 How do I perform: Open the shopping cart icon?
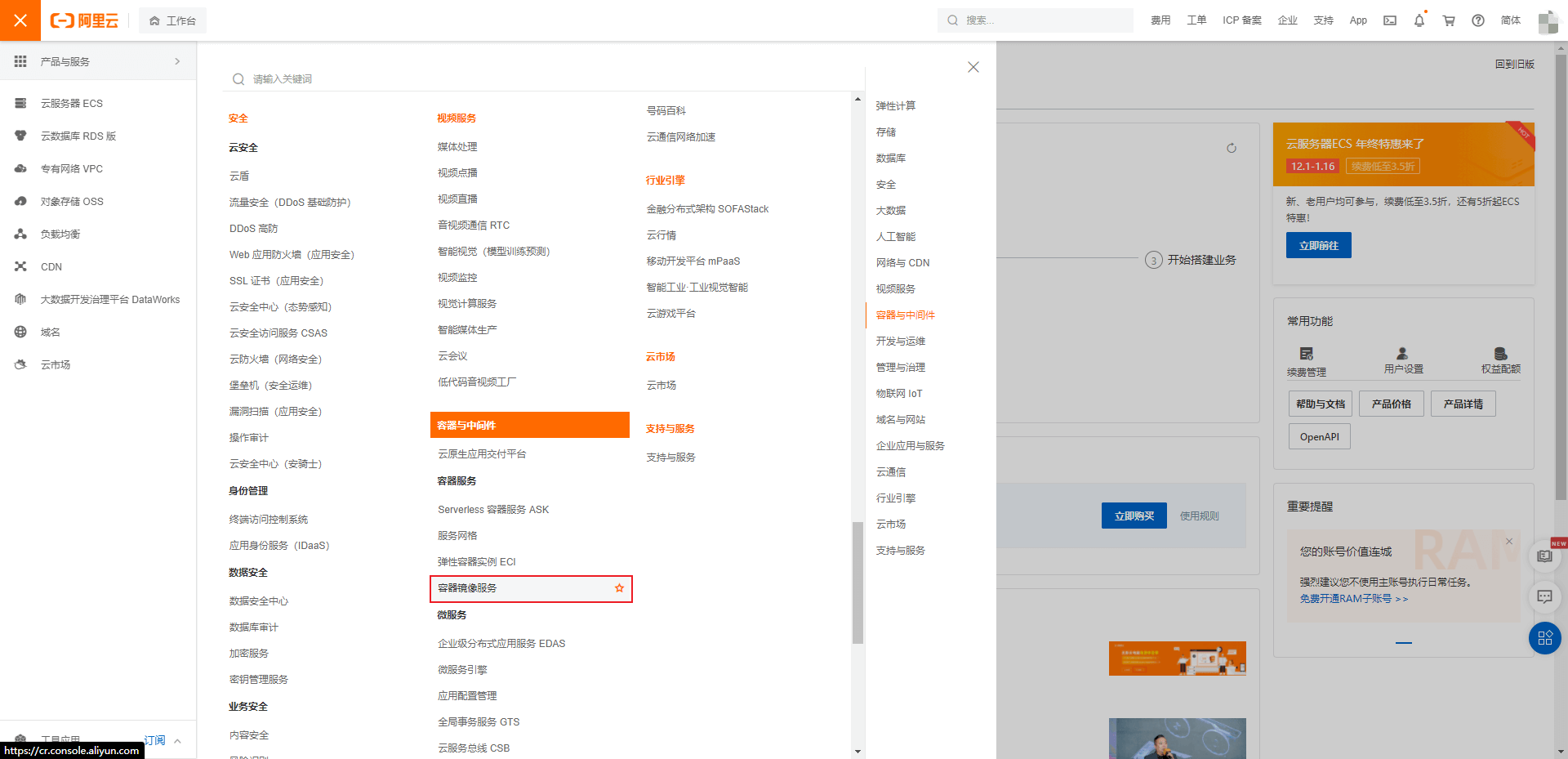click(1449, 20)
